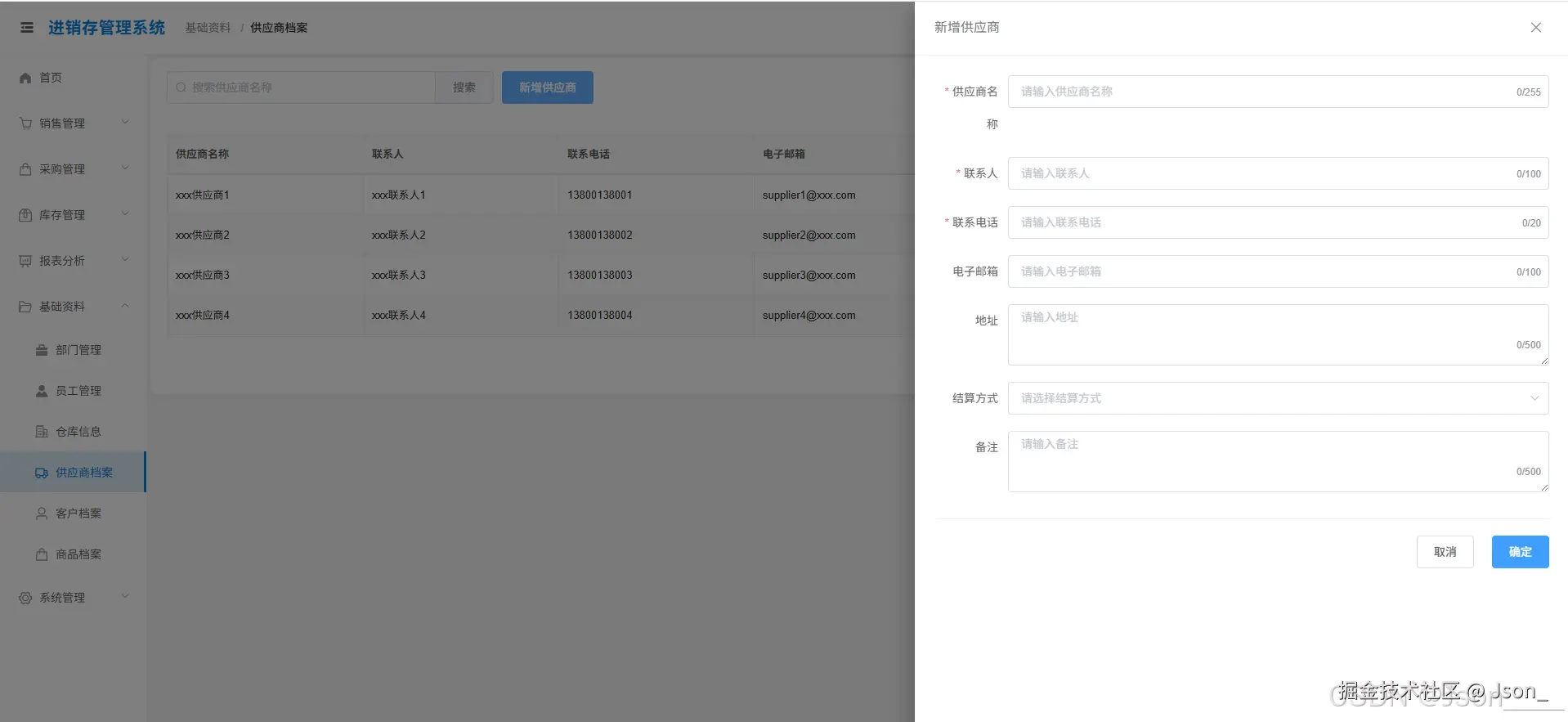The height and width of the screenshot is (722, 1568).
Task: Click the 联系电话 column header
Action: point(589,154)
